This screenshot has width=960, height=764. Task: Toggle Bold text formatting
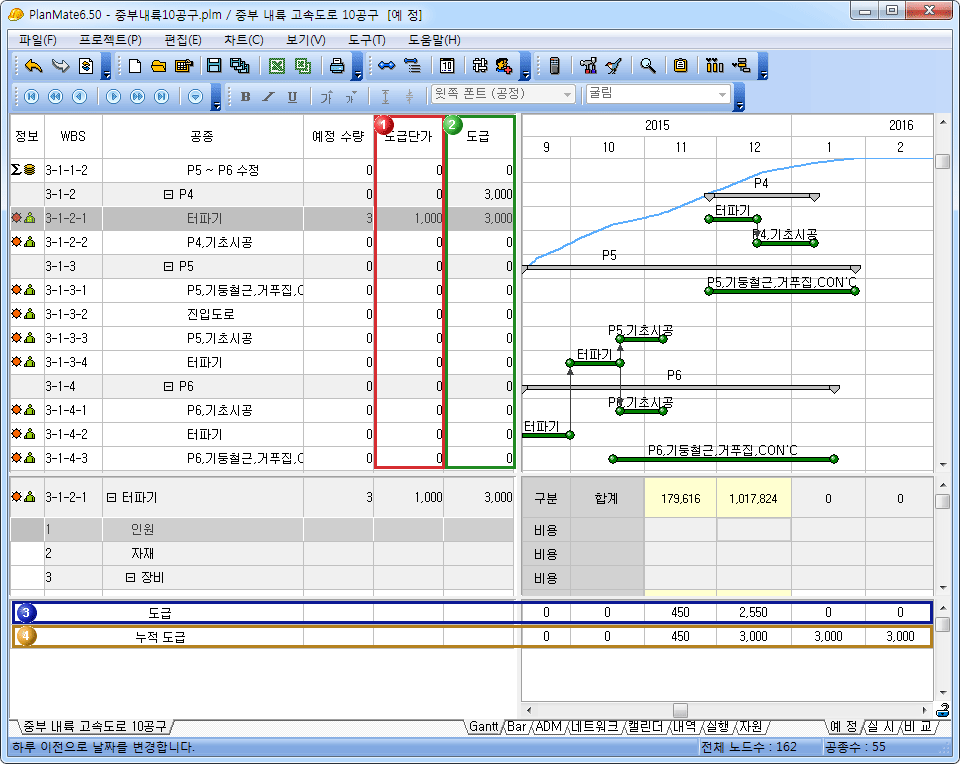point(246,97)
